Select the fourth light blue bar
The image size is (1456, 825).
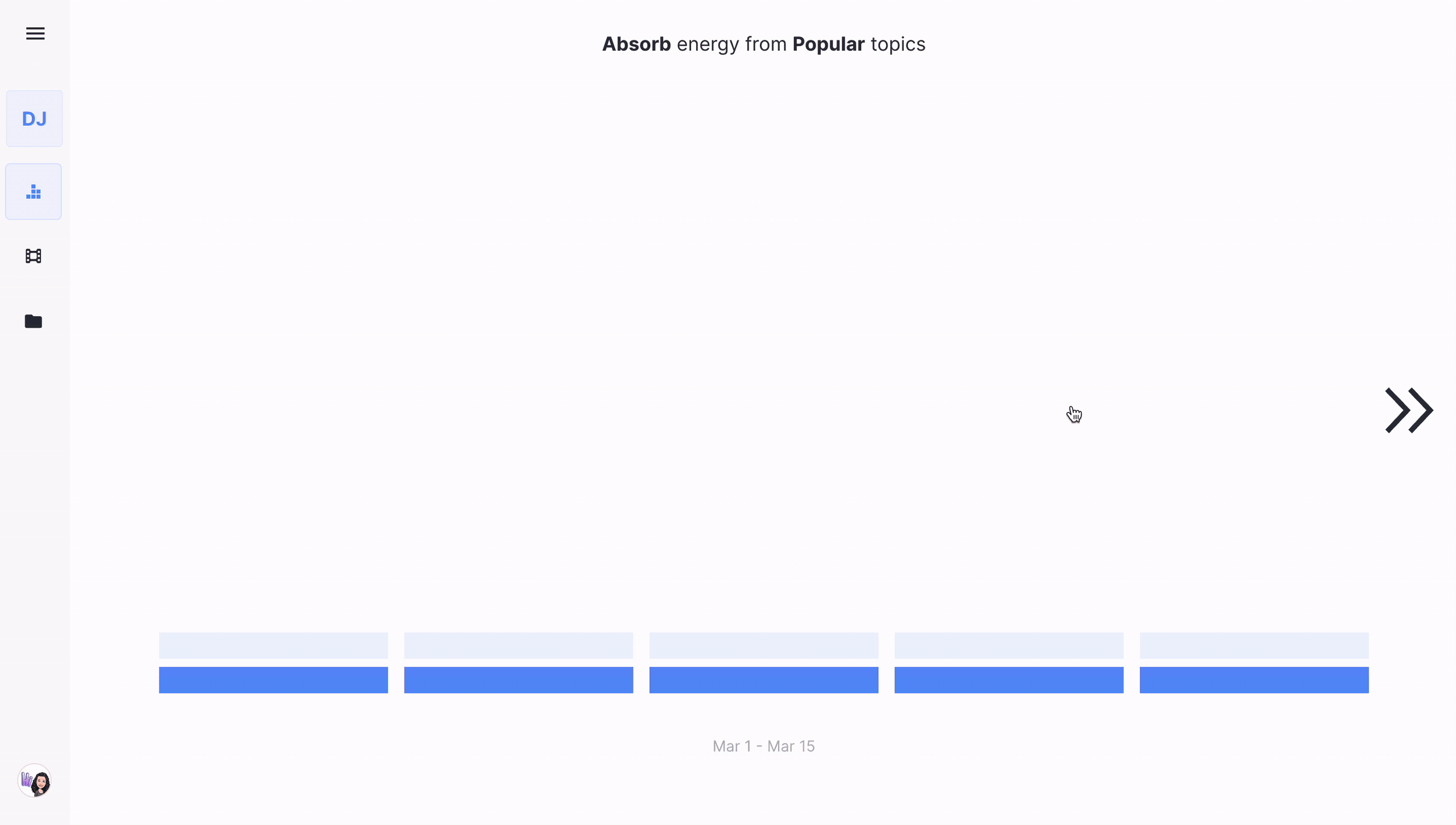click(1008, 645)
